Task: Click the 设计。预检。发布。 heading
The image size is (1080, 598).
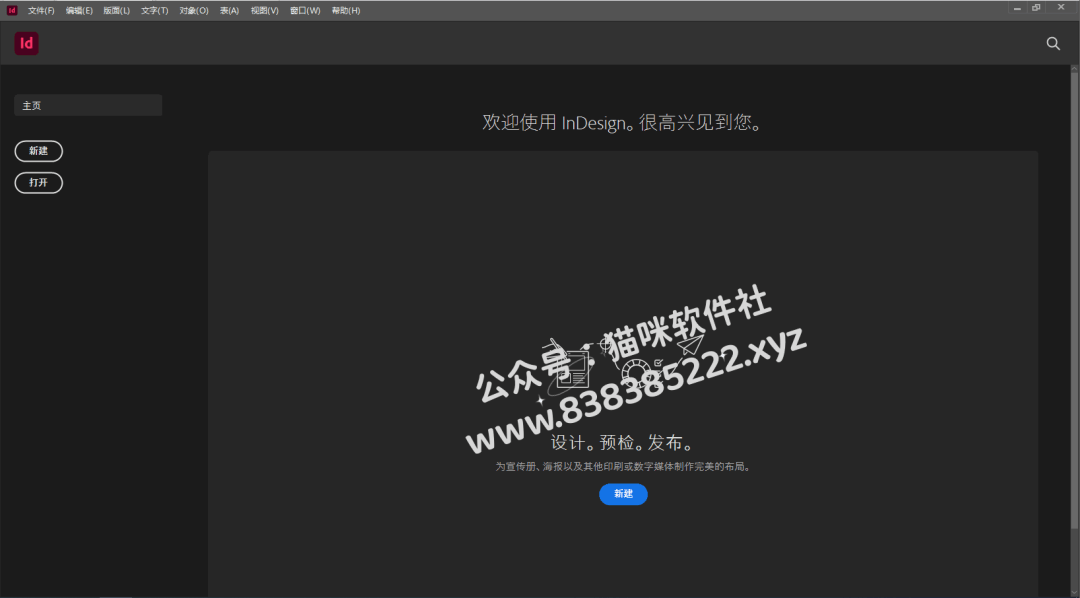Action: (623, 442)
